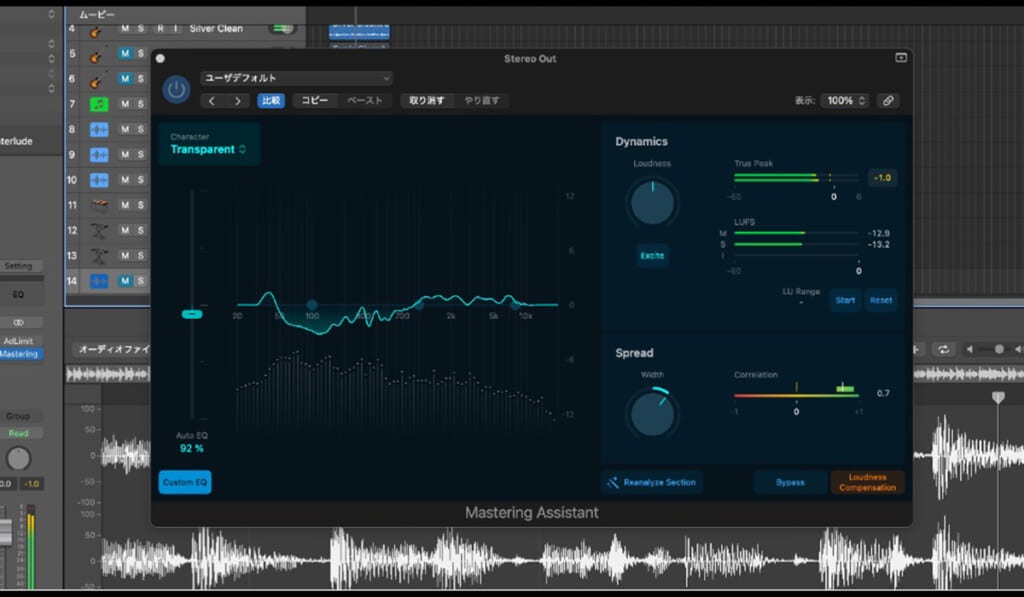The height and width of the screenshot is (597, 1024).
Task: Click the EQ thumbnail in channel strip
Action: tap(18, 295)
